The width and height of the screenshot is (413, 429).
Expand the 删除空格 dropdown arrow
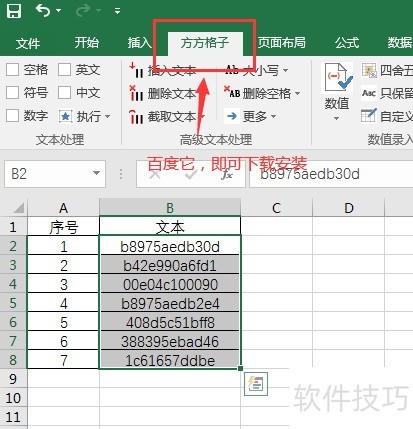coord(297,93)
